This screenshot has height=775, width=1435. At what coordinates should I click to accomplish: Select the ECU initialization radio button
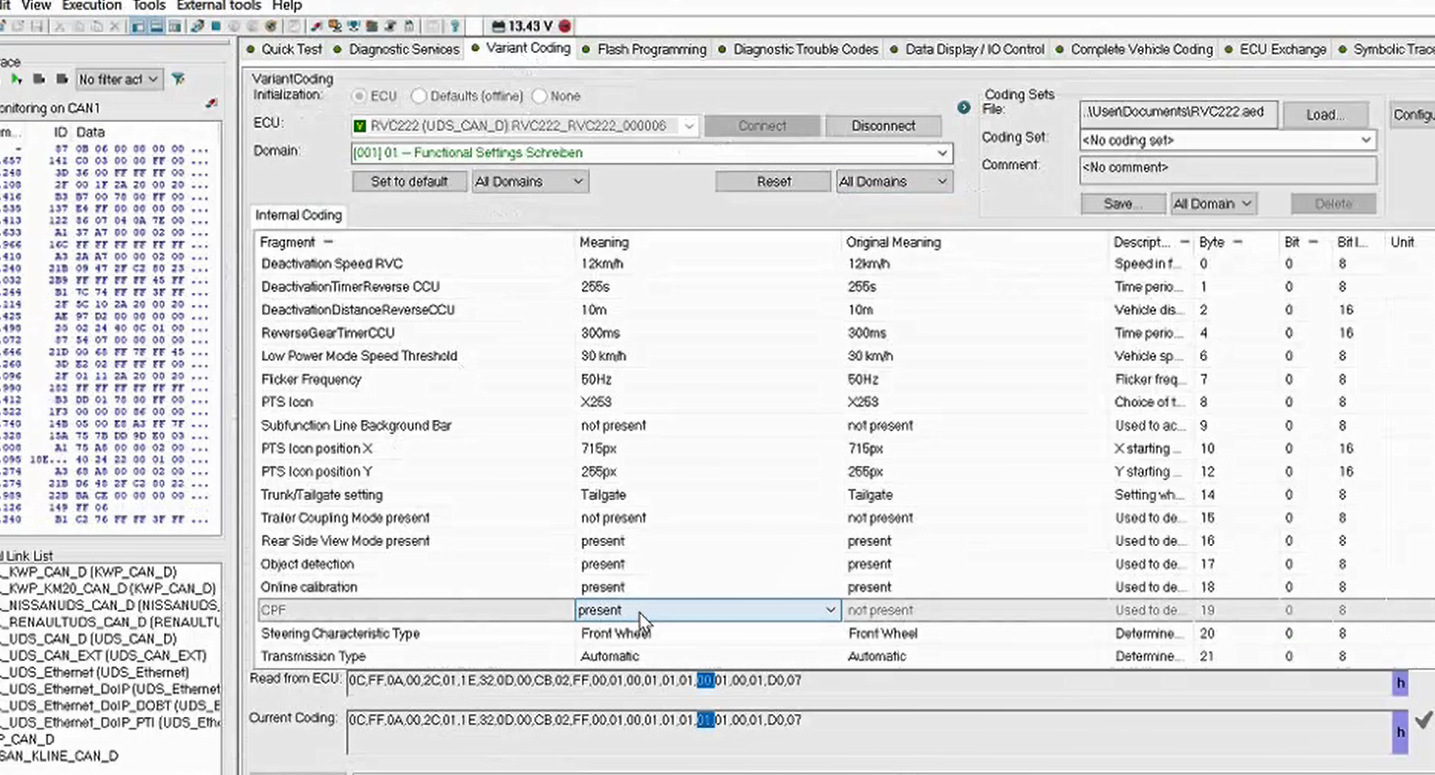359,96
